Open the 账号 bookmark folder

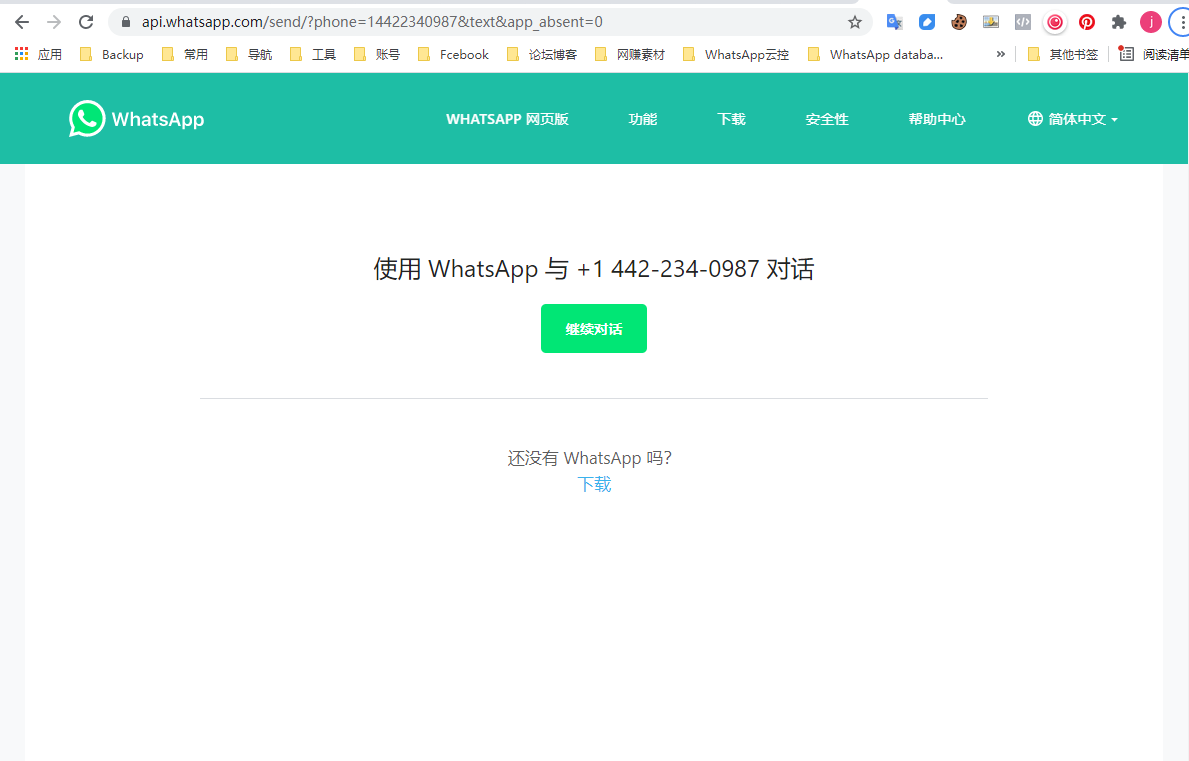(377, 55)
